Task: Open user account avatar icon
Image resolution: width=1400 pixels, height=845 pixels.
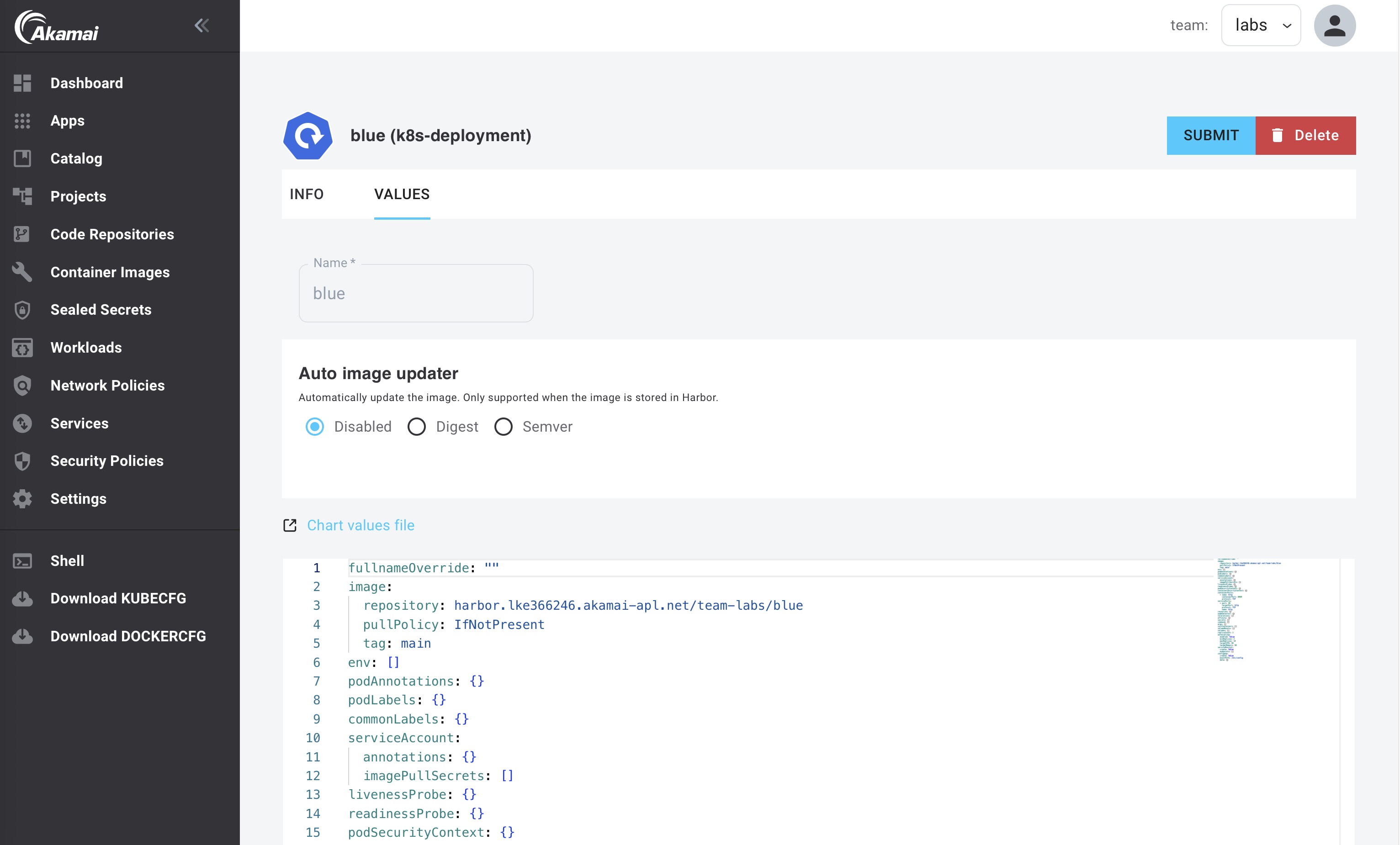Action: [1334, 26]
